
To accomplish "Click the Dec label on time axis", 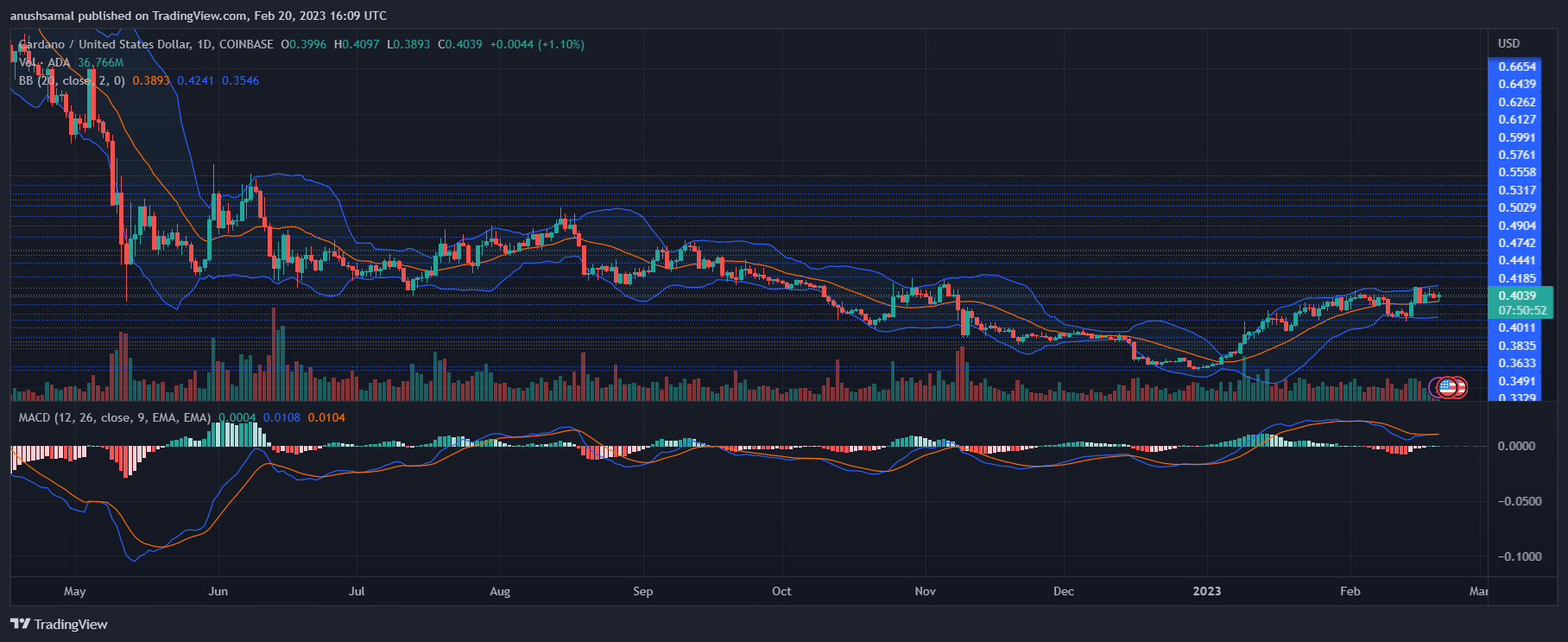I will point(1064,591).
